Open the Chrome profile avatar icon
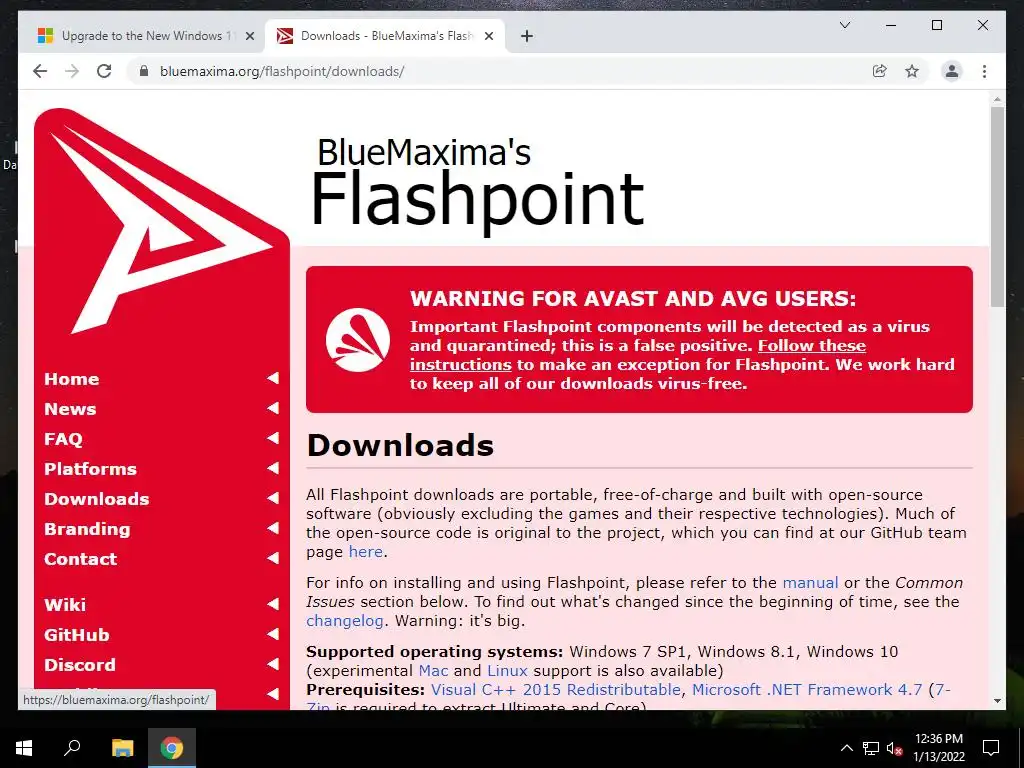Viewport: 1024px width, 768px height. 952,71
